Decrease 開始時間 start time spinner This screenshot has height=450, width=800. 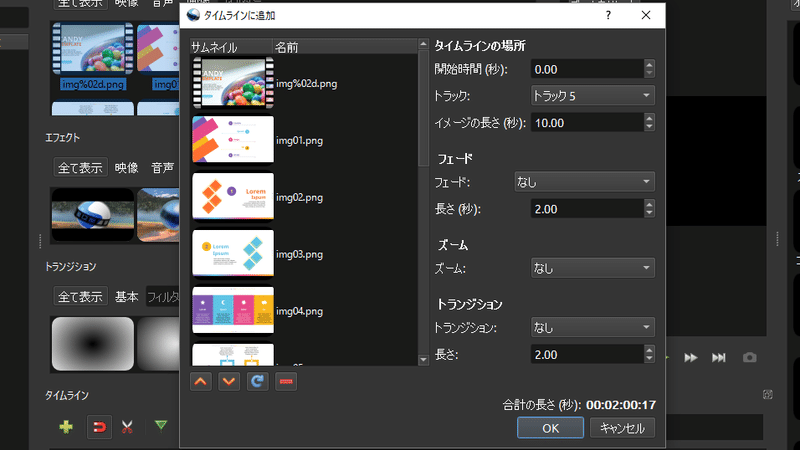649,73
